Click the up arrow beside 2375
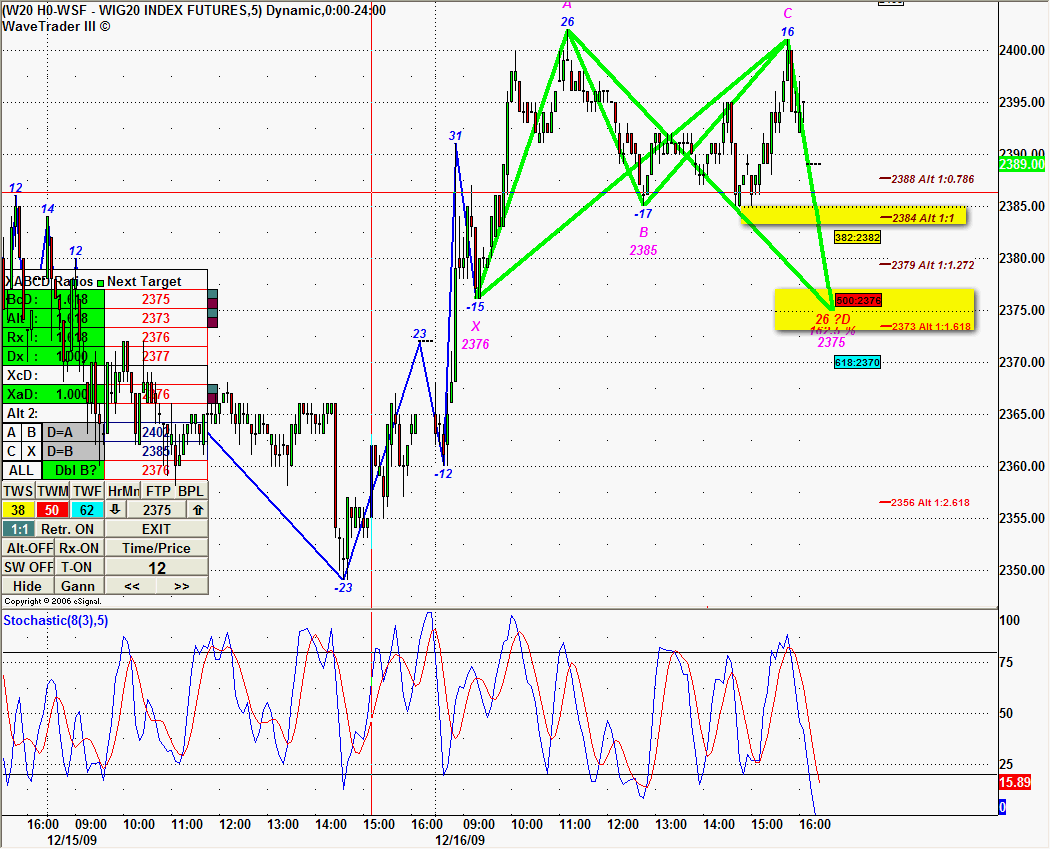This screenshot has width=1050, height=849. tap(198, 510)
